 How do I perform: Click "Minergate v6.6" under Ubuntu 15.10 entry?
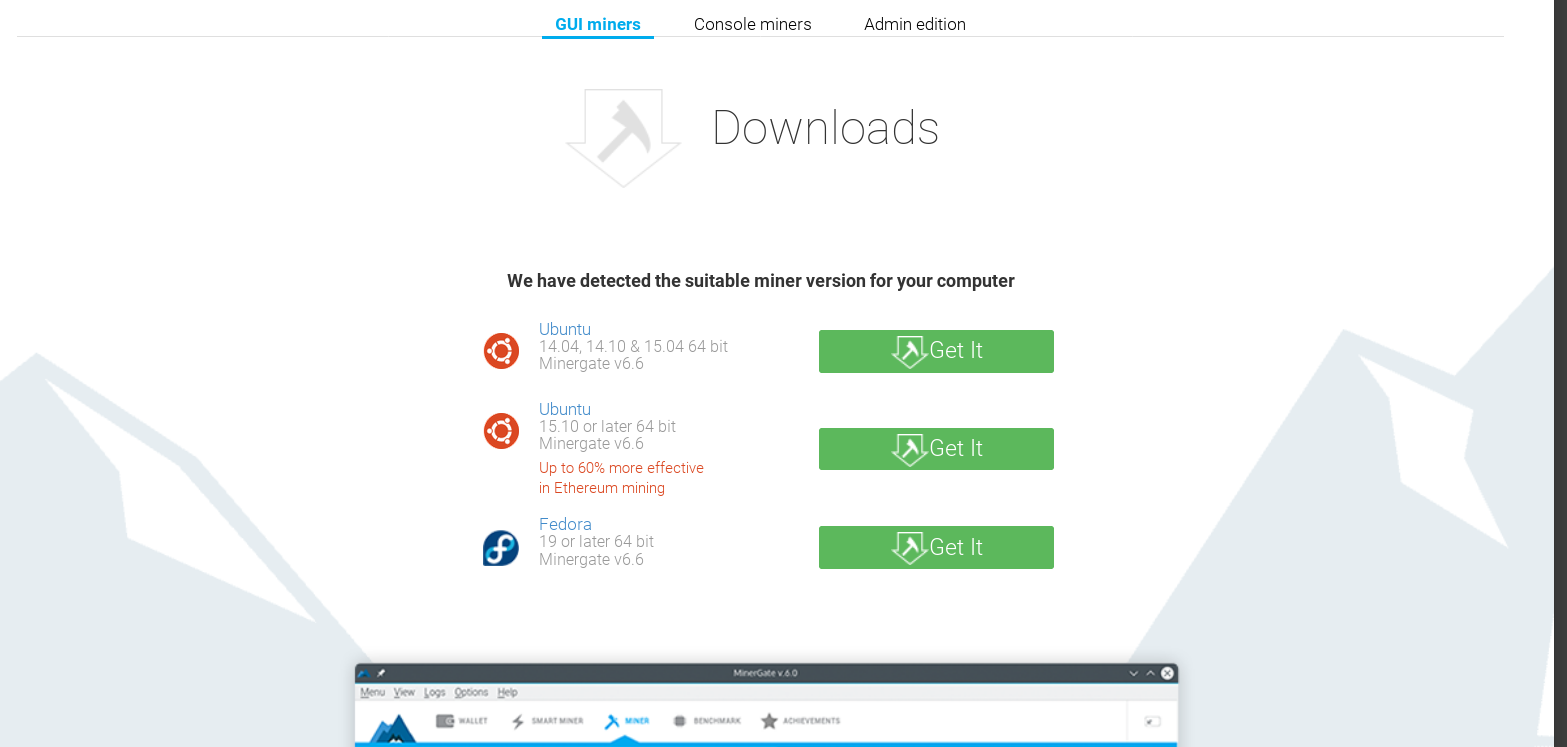tap(591, 444)
